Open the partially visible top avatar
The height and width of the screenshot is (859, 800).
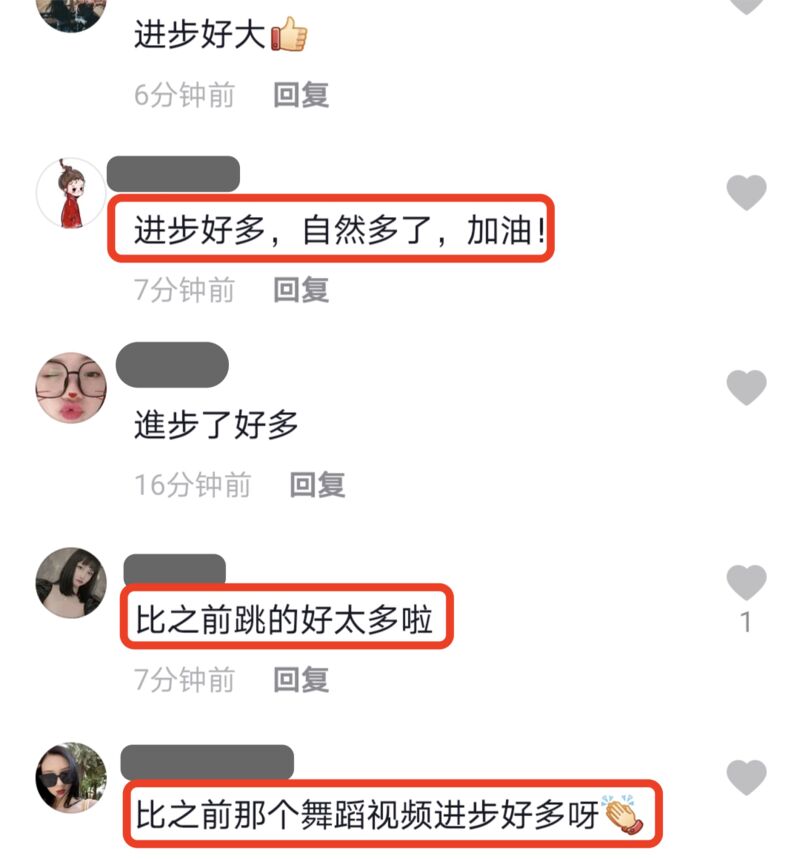point(71,15)
